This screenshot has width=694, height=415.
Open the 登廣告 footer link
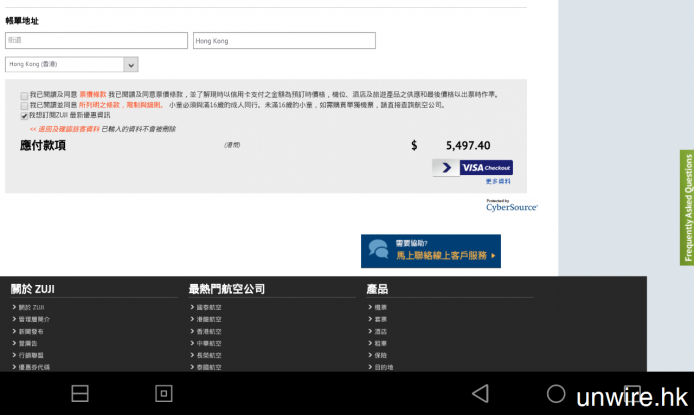(x=28, y=343)
